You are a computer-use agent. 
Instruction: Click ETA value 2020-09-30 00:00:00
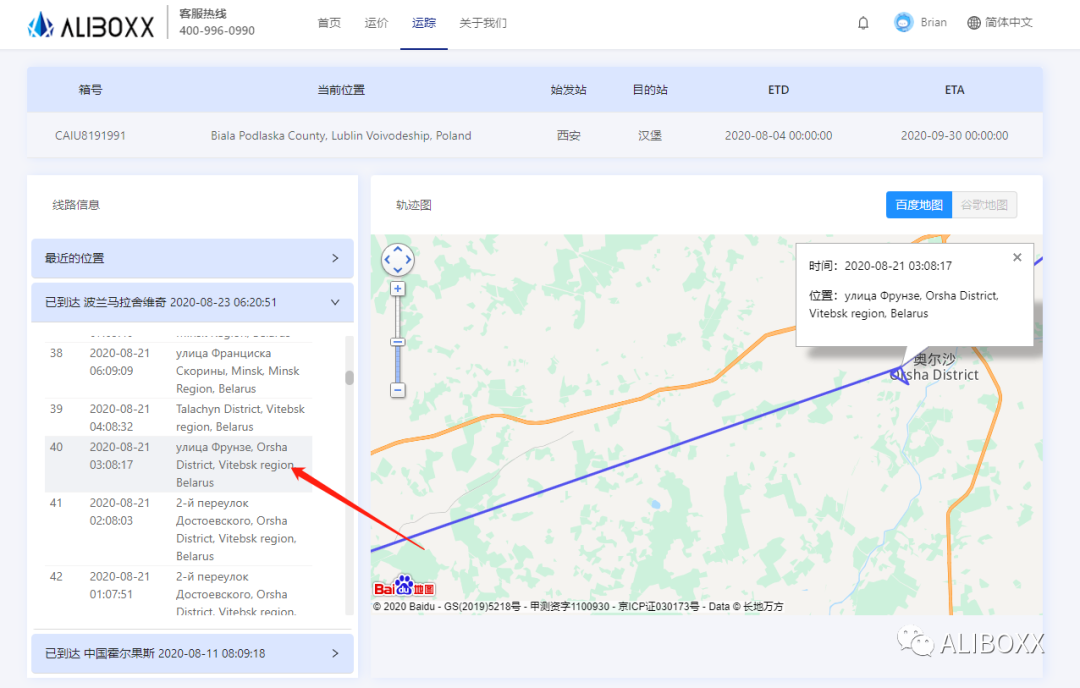955,136
